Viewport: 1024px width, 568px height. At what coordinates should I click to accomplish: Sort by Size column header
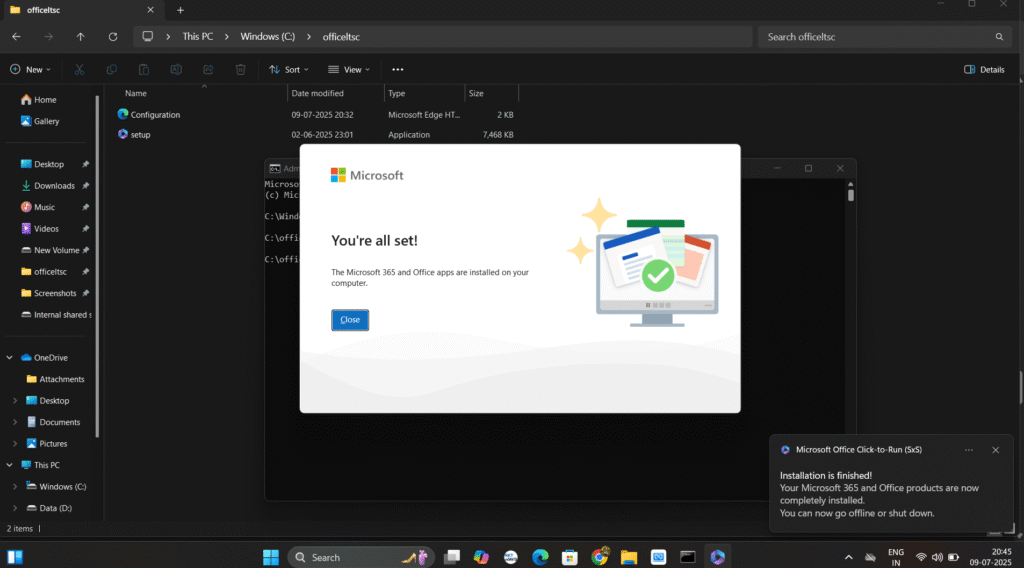tap(476, 93)
